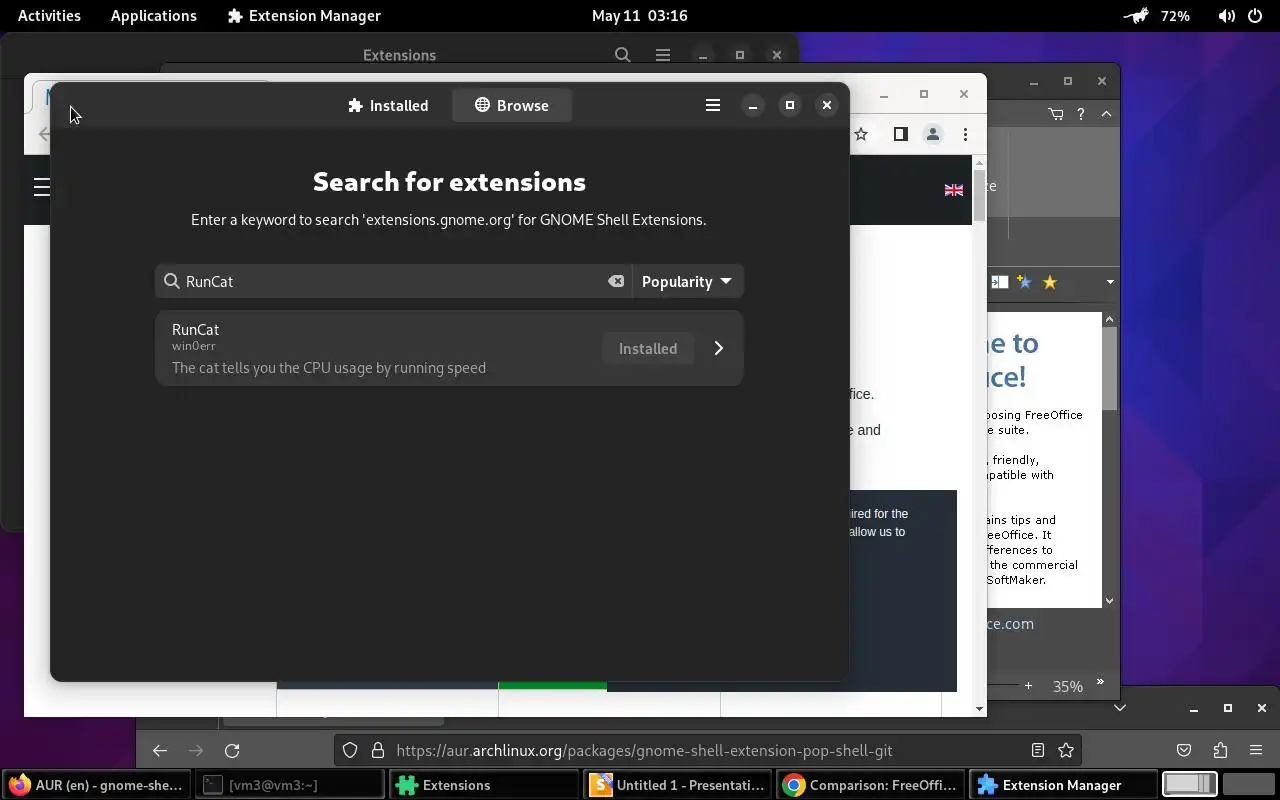
Task: Click Firefox tracking protection shield icon
Action: pos(350,750)
